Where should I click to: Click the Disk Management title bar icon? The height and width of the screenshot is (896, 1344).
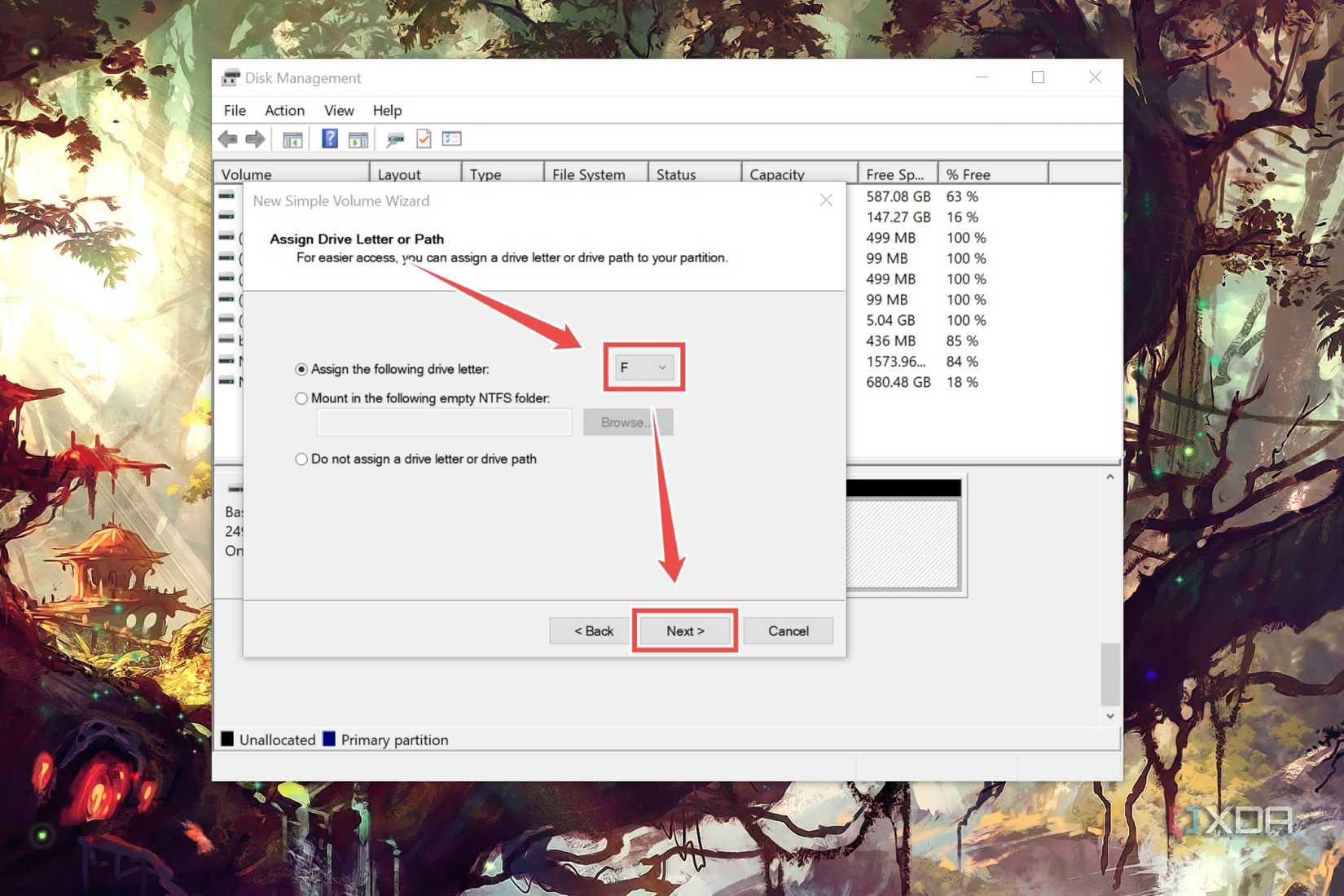(x=231, y=78)
